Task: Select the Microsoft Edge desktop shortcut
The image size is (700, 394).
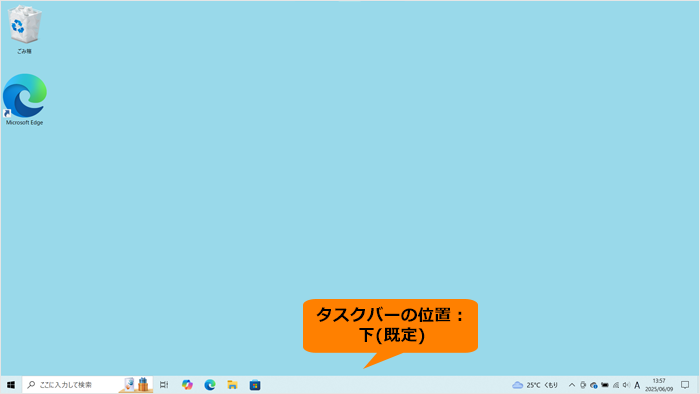Action: [x=25, y=100]
